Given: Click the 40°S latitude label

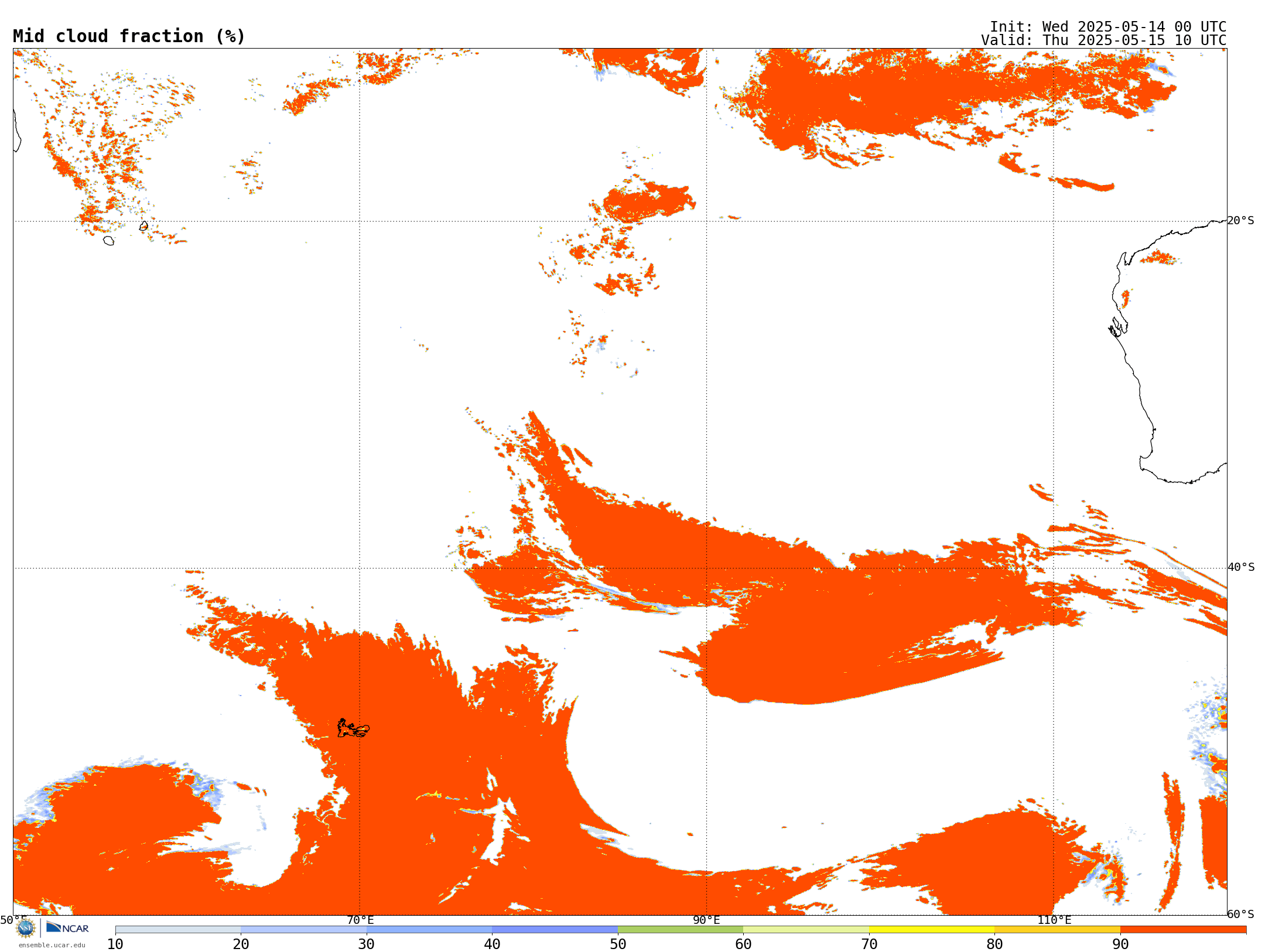Looking at the screenshot, I should click(1242, 567).
